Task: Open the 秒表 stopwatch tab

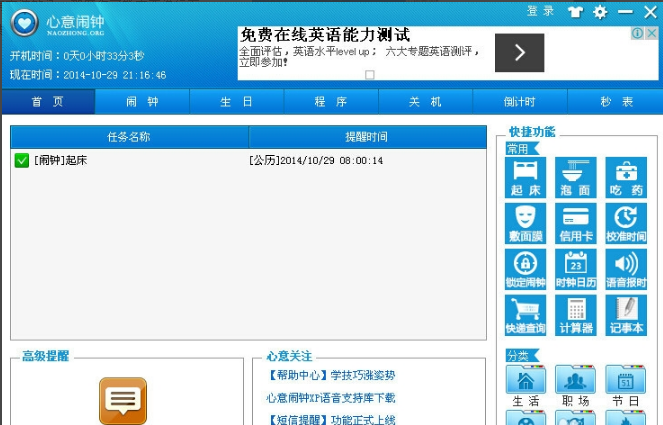Action: pos(616,102)
